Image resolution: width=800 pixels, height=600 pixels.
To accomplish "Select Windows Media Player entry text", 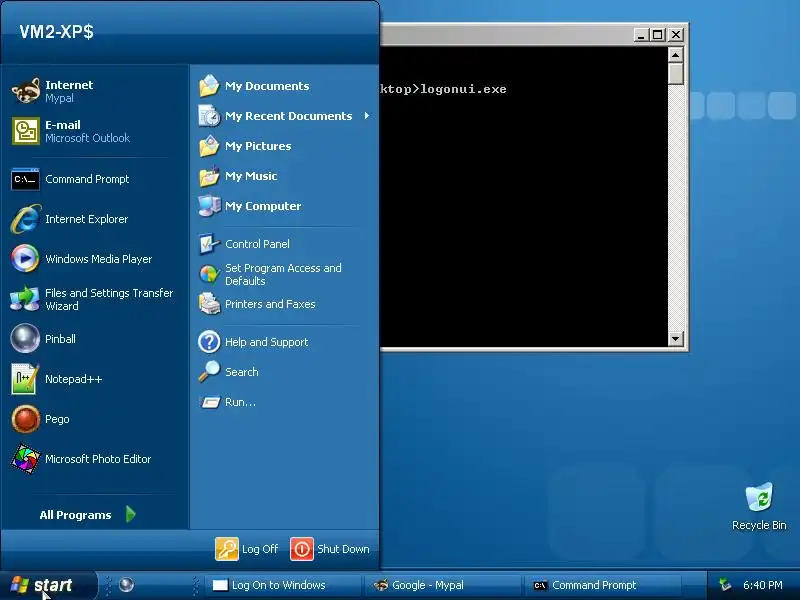I will point(98,259).
